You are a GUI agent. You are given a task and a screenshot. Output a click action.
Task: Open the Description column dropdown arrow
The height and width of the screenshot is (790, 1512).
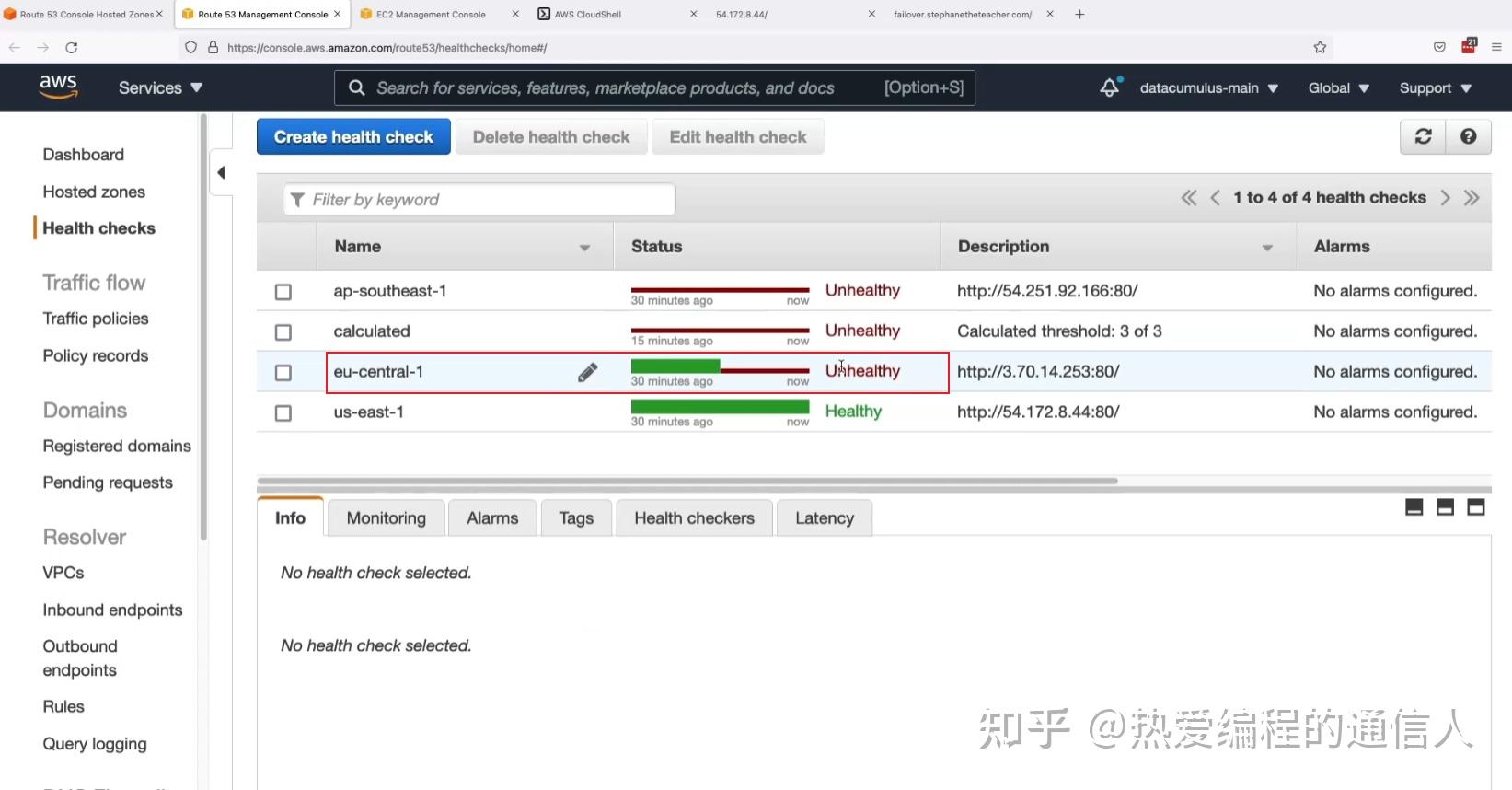coord(1267,248)
